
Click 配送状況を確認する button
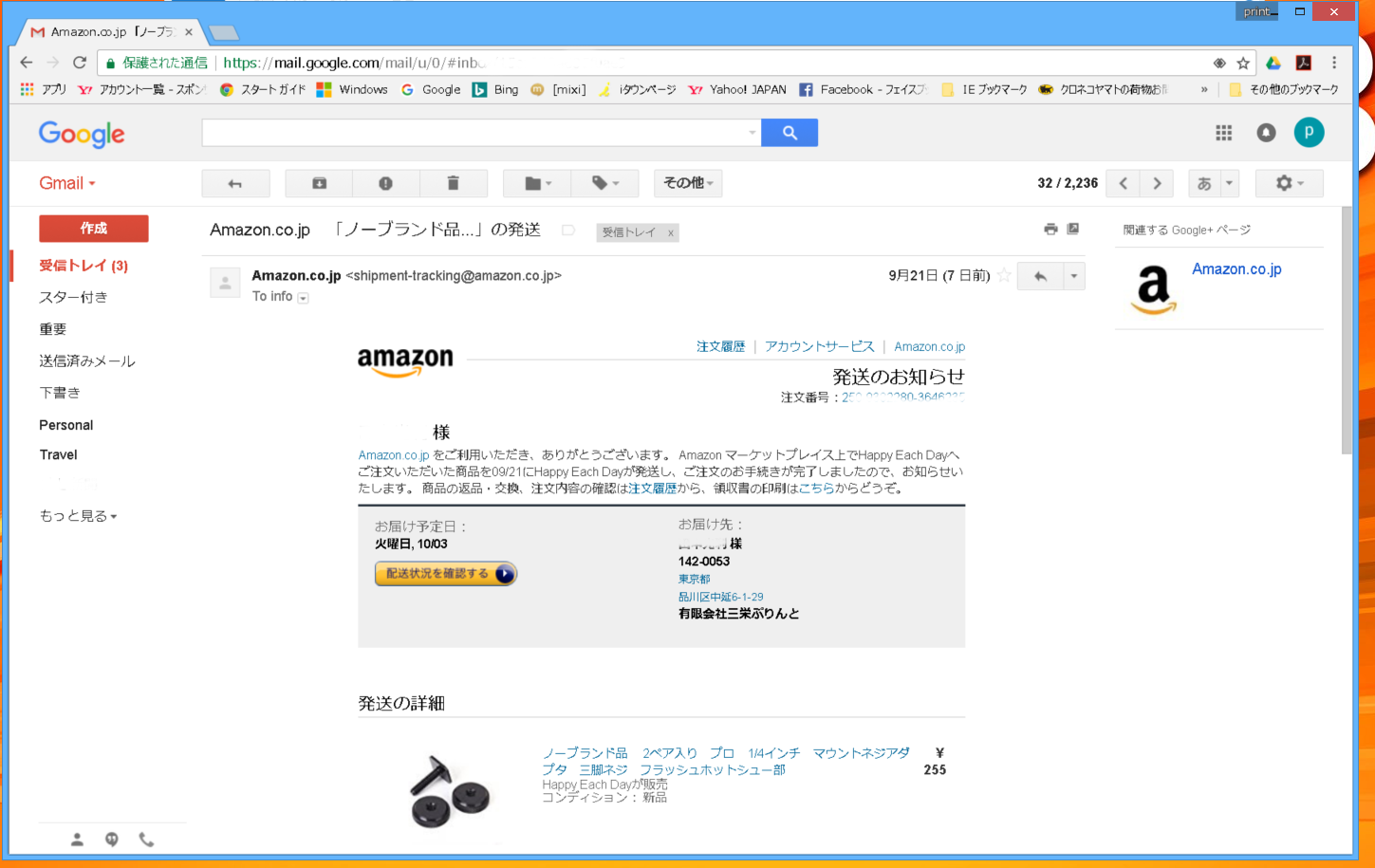(x=446, y=574)
